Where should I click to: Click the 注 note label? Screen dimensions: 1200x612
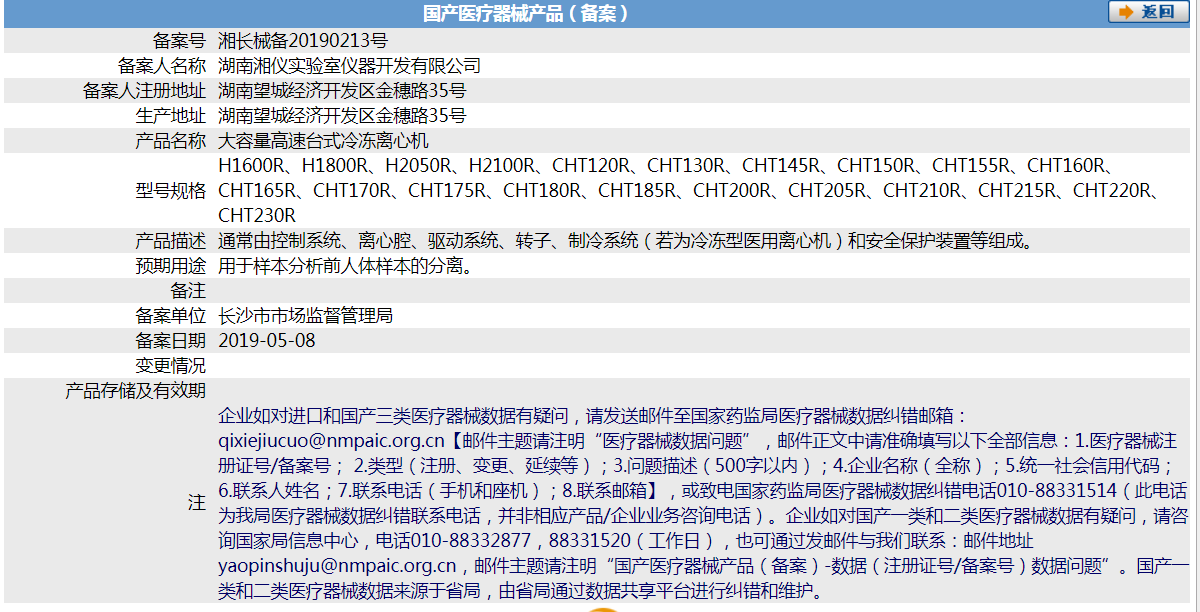197,501
